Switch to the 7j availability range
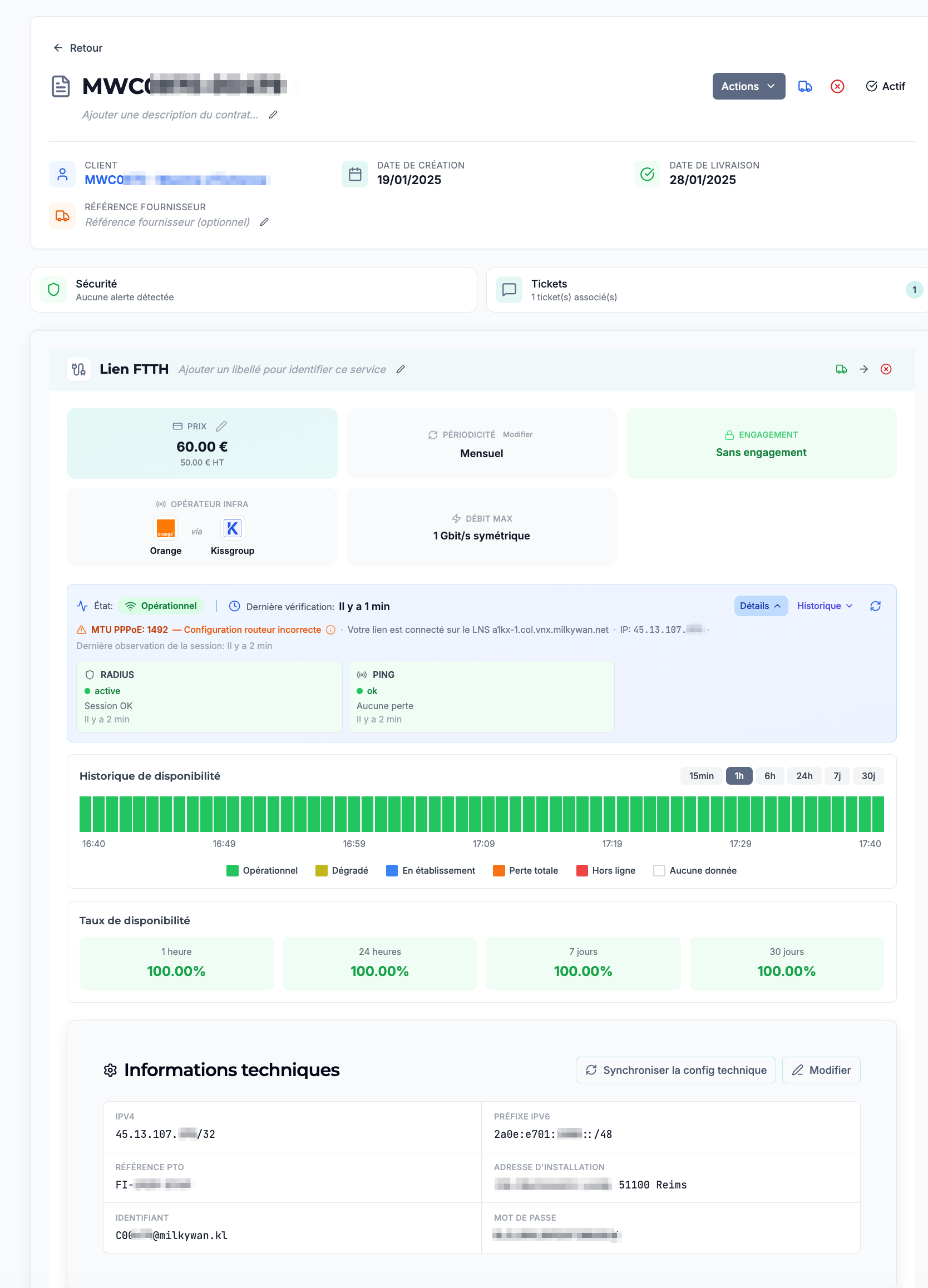This screenshot has height=1288, width=928. (x=837, y=776)
